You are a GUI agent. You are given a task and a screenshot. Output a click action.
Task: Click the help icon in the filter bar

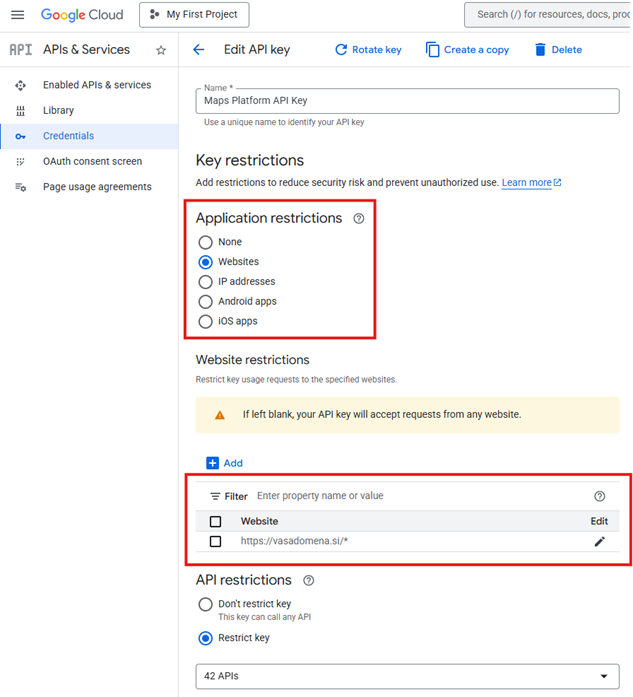point(599,496)
